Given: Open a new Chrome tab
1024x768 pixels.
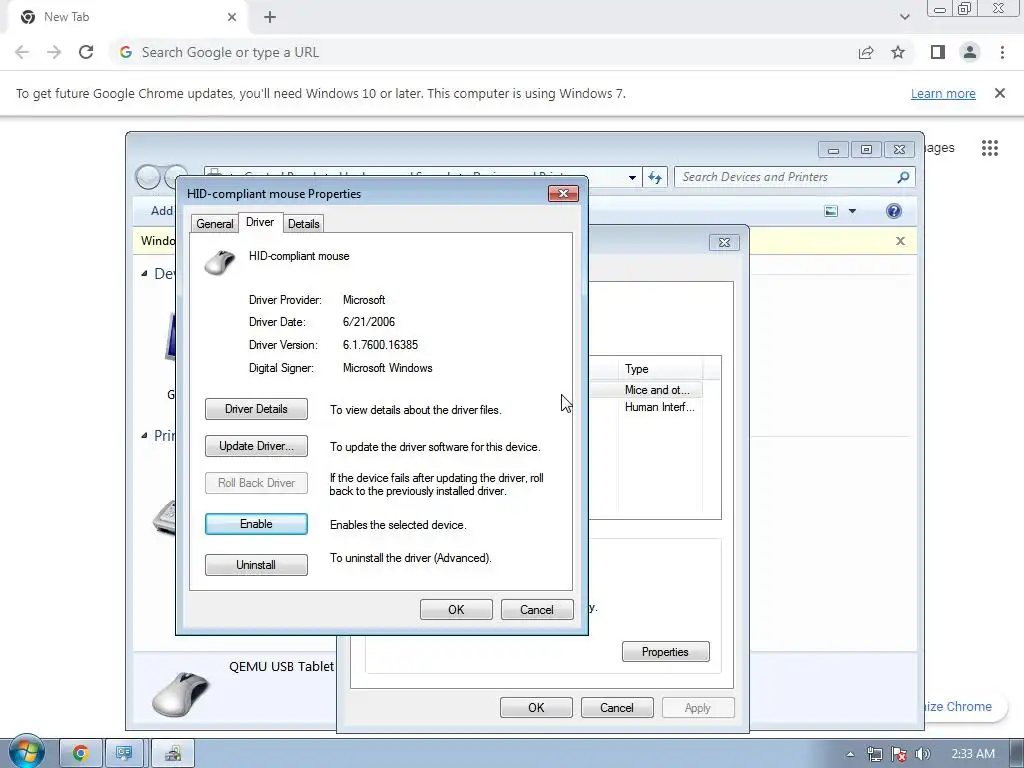Looking at the screenshot, I should point(270,17).
